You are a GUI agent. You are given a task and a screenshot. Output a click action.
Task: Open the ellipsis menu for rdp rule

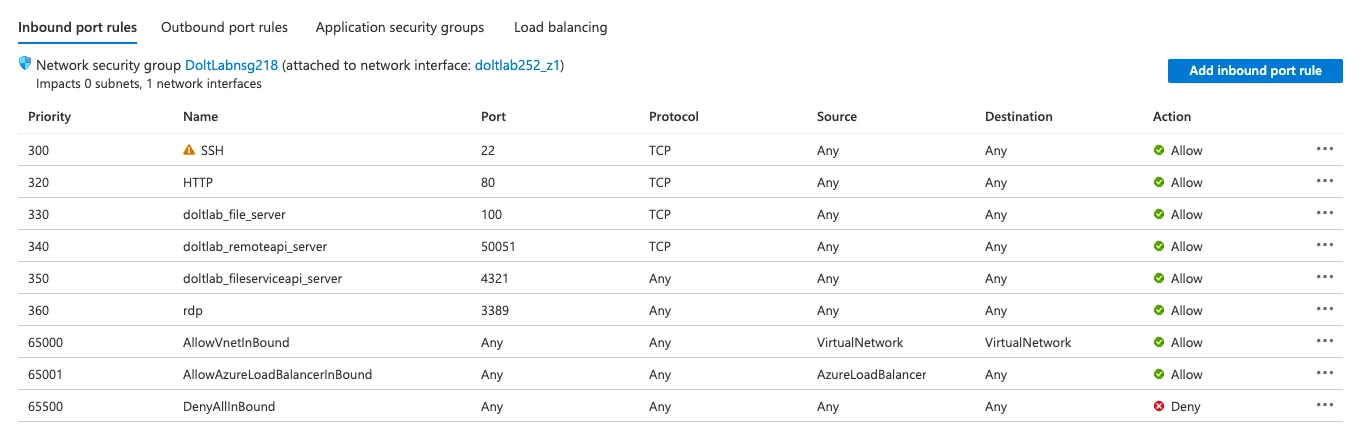click(1325, 309)
